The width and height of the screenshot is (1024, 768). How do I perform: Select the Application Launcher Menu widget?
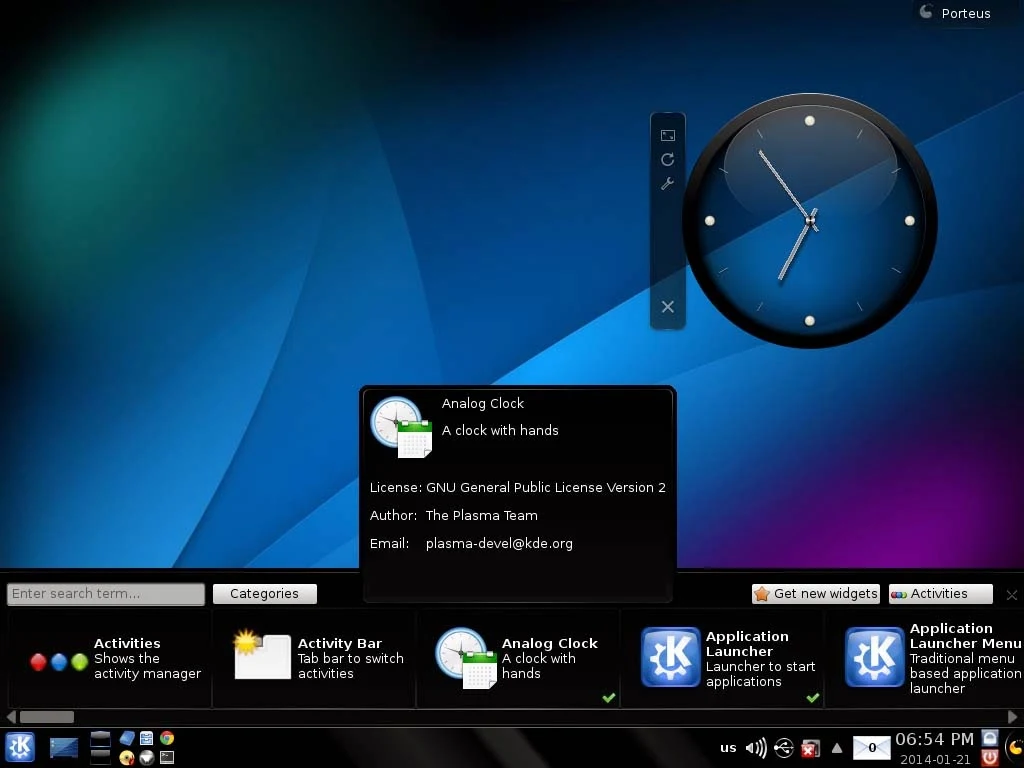pyautogui.click(x=925, y=659)
